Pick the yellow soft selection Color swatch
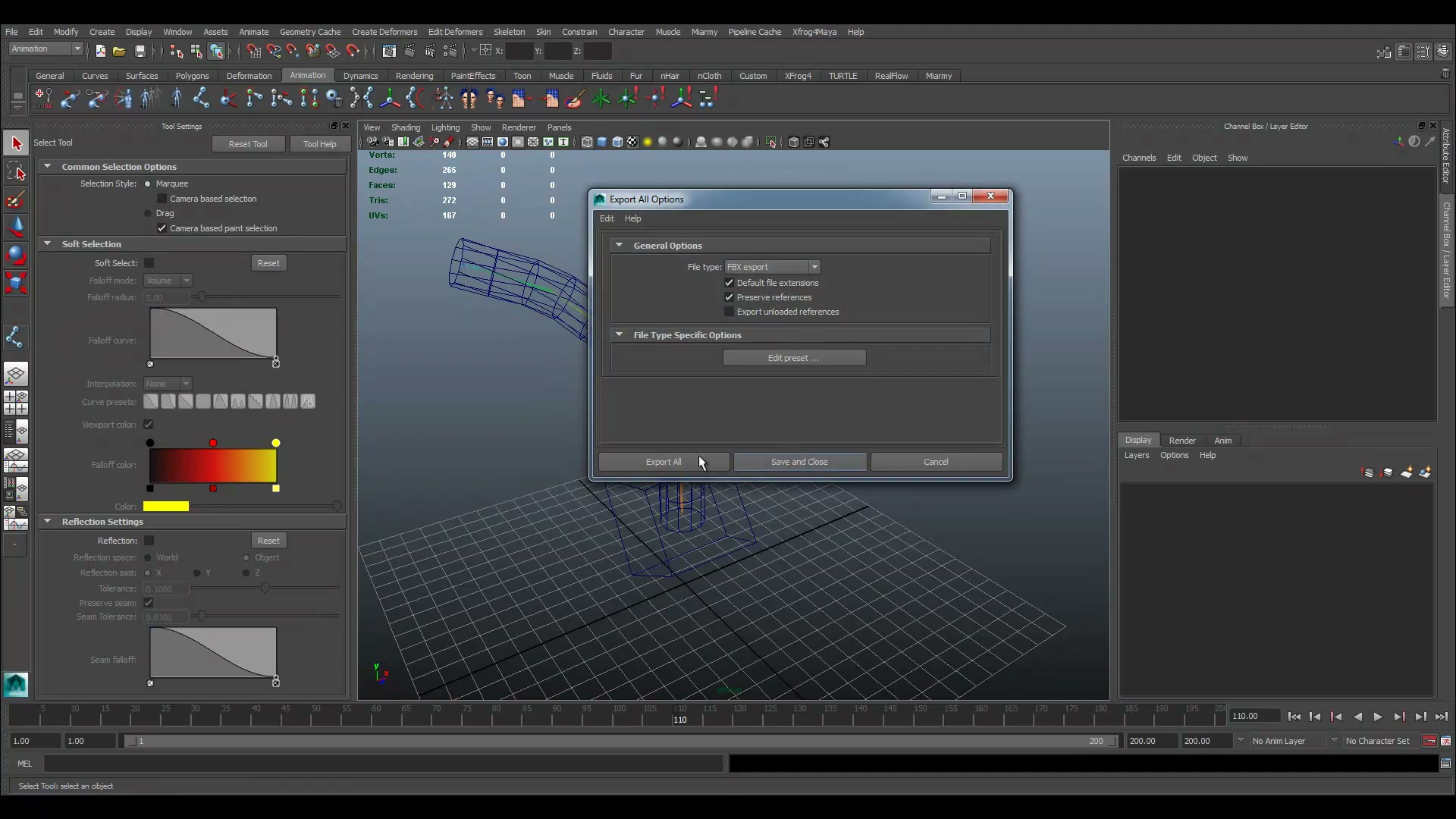The width and height of the screenshot is (1456, 819). coord(166,507)
